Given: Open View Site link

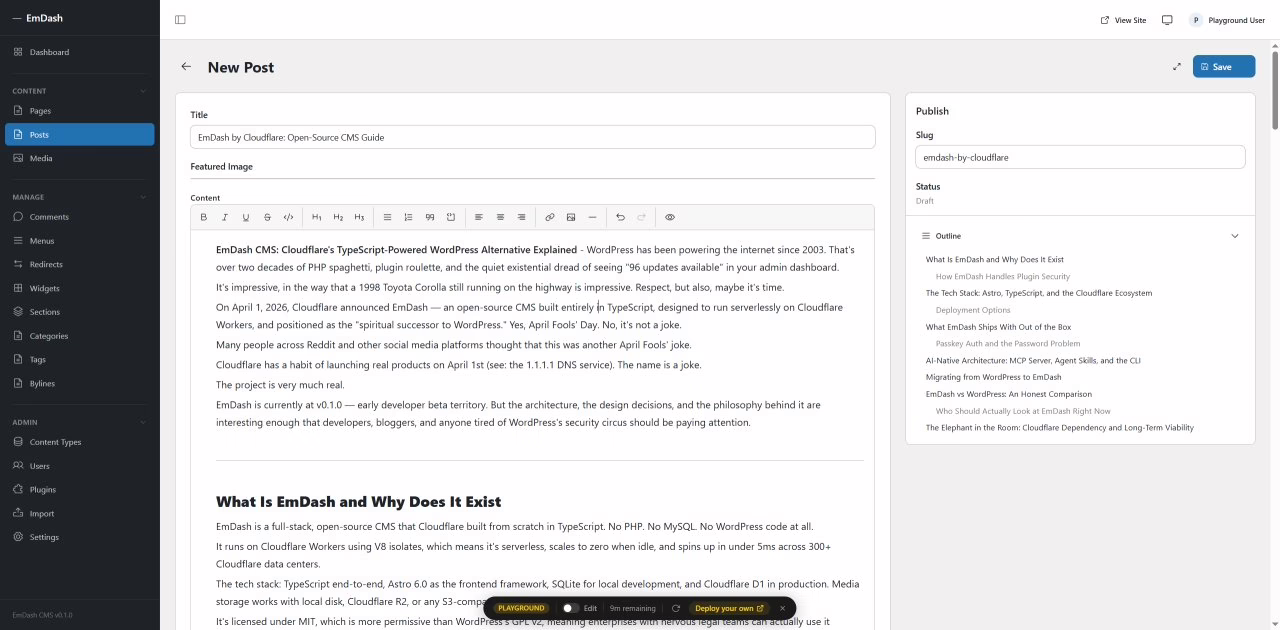Looking at the screenshot, I should point(1123,20).
